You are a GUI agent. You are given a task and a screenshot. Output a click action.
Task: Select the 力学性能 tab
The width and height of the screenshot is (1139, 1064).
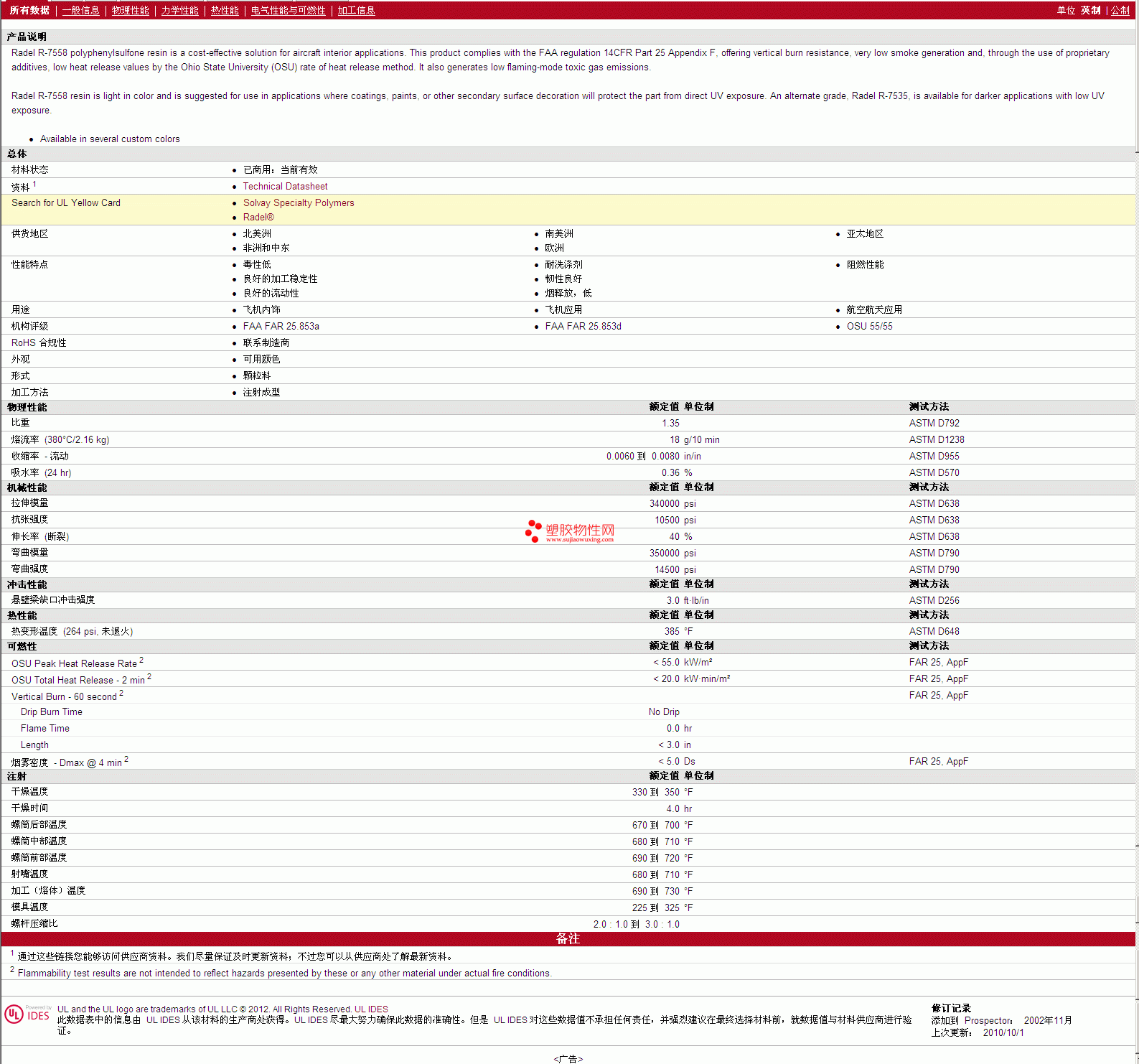(179, 10)
